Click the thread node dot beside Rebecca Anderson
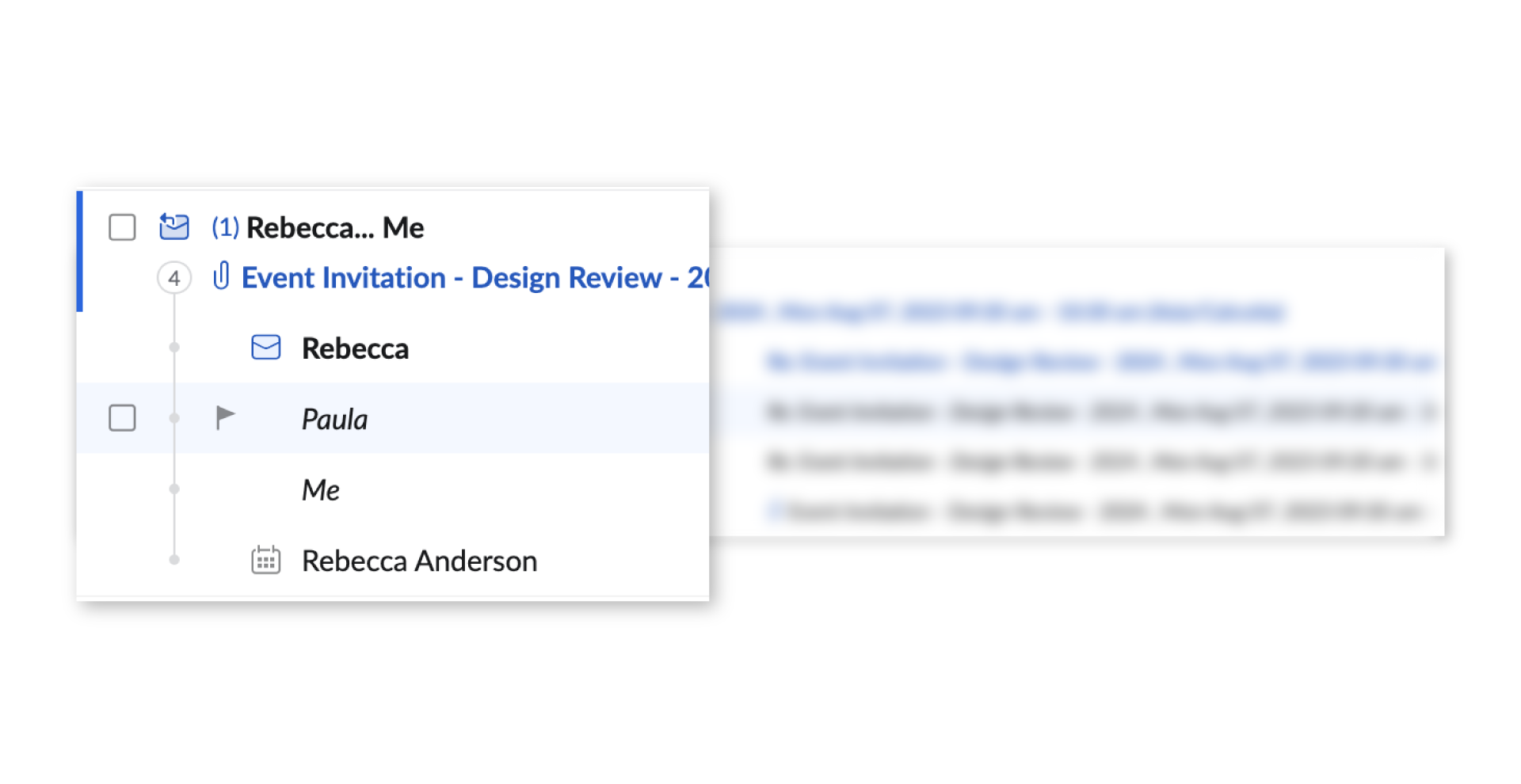Viewport: 1521px width, 784px height. 174,560
